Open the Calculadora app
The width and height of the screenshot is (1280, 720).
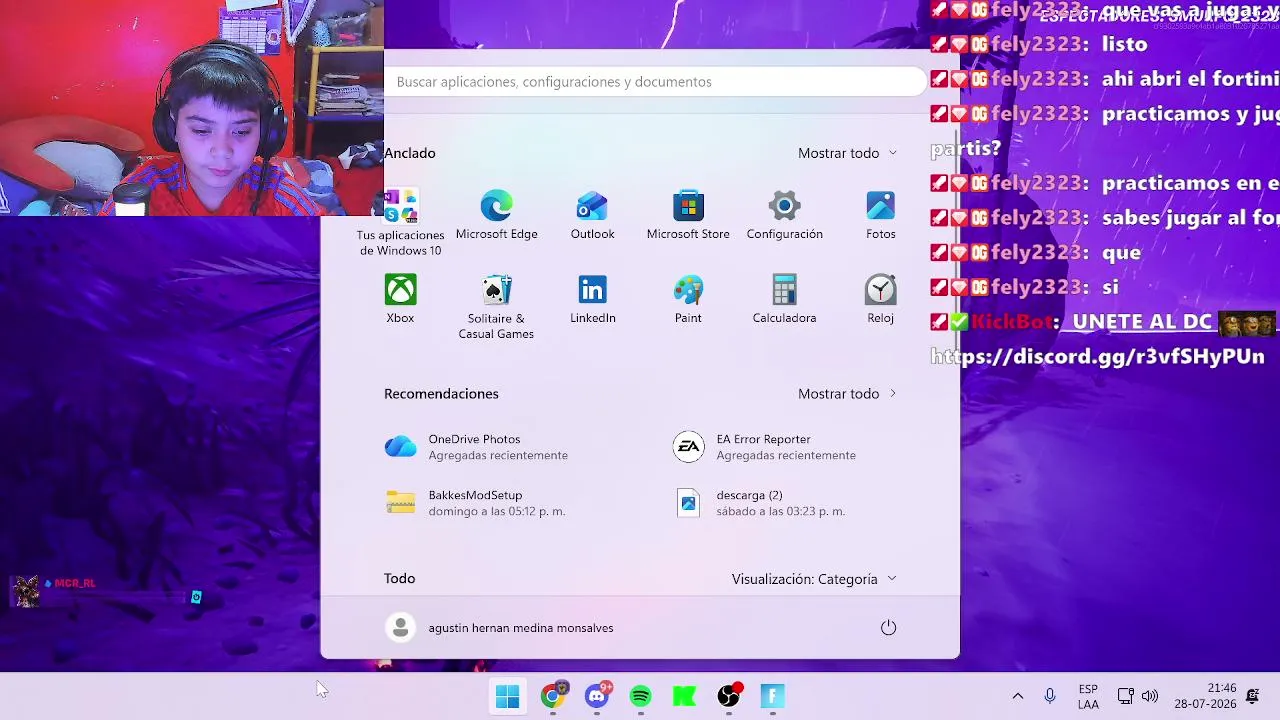pyautogui.click(x=784, y=300)
